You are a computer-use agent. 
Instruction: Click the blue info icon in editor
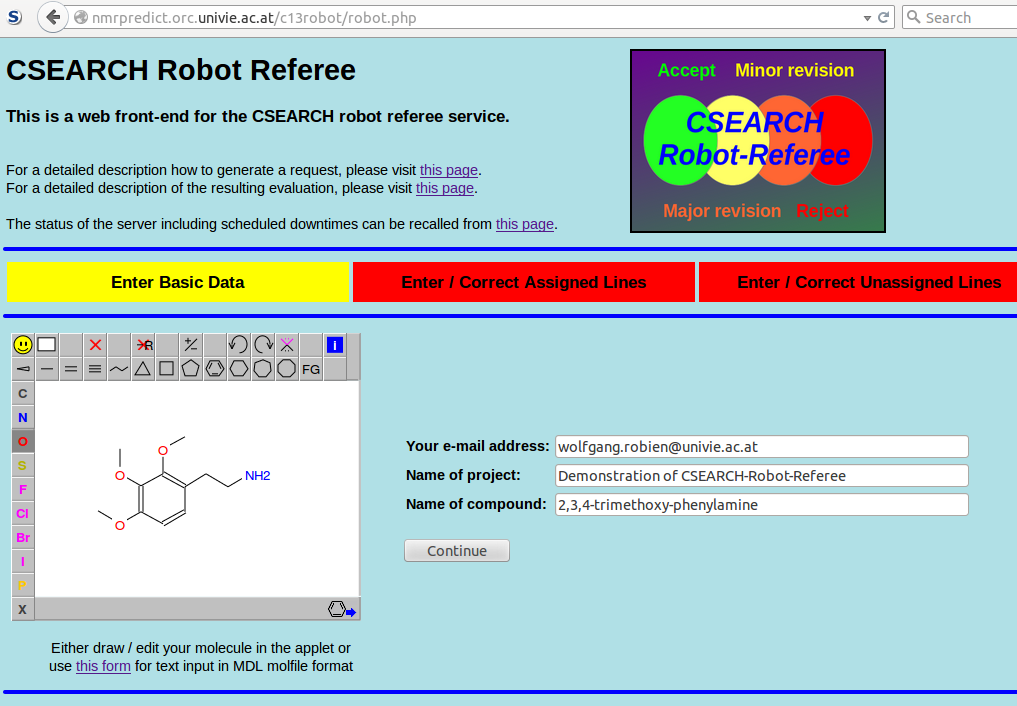point(335,345)
